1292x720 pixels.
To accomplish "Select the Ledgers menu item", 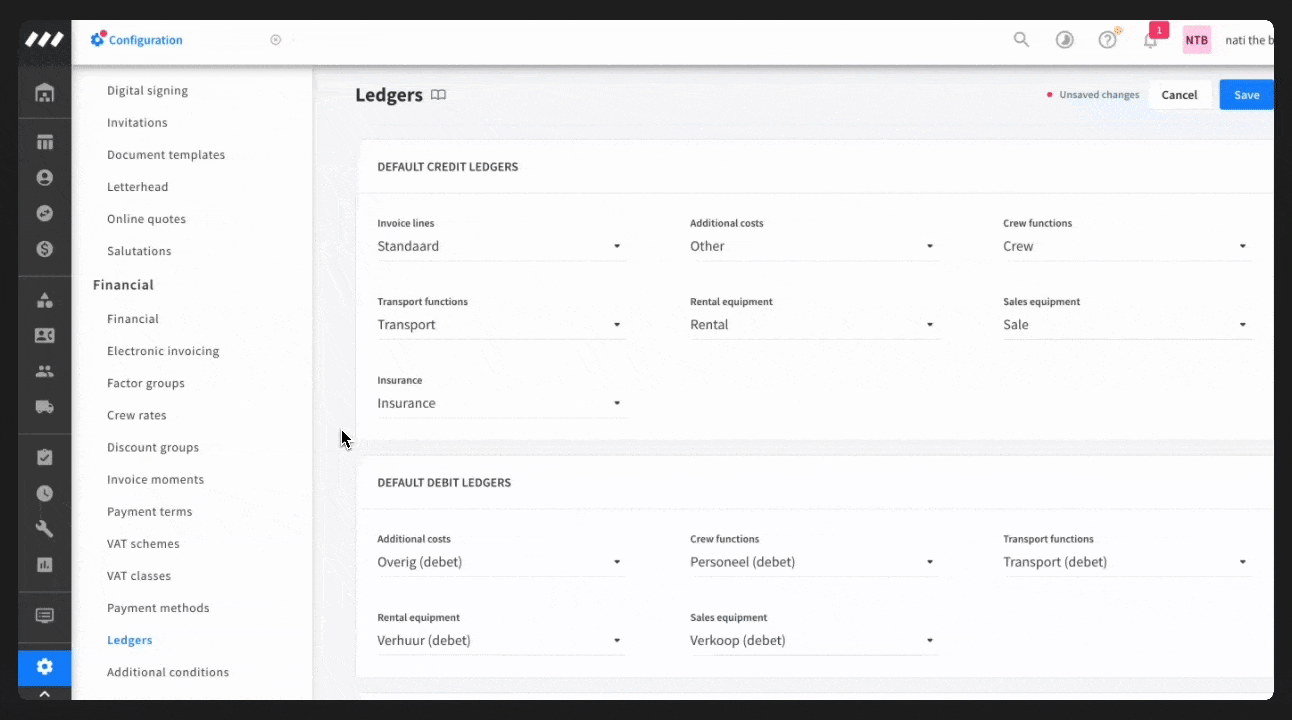I will [x=129, y=640].
